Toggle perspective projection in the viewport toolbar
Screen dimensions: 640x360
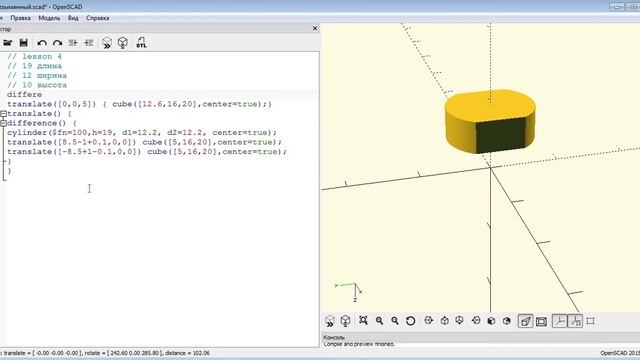coord(526,321)
